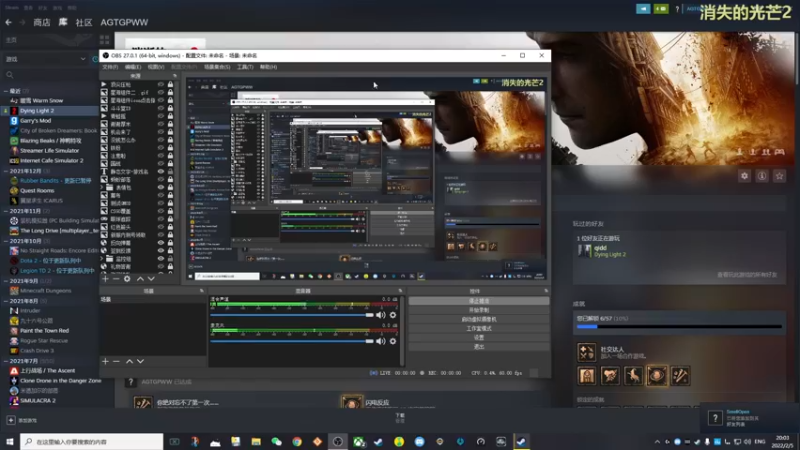This screenshot has width=800, height=450.
Task: Expand the 监控组 folder in sources
Action: tap(103, 259)
